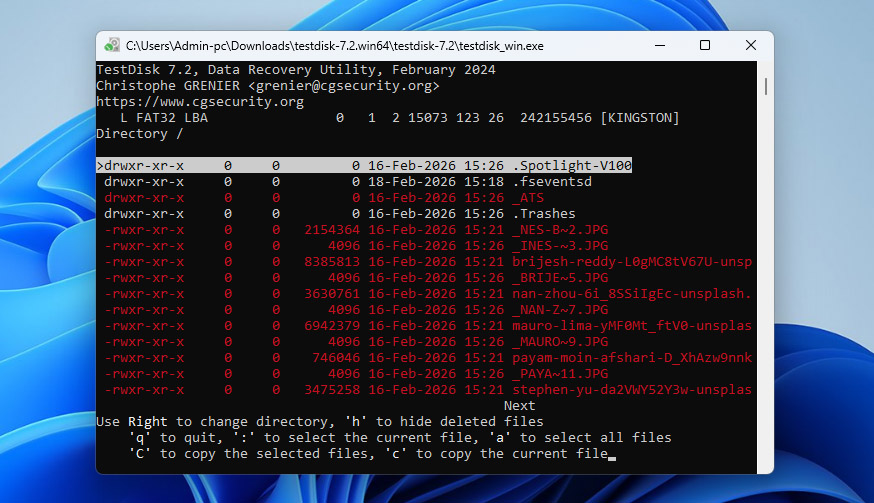
Task: Click the 18-Feb-2026 15:18 date entry
Action: (436, 182)
